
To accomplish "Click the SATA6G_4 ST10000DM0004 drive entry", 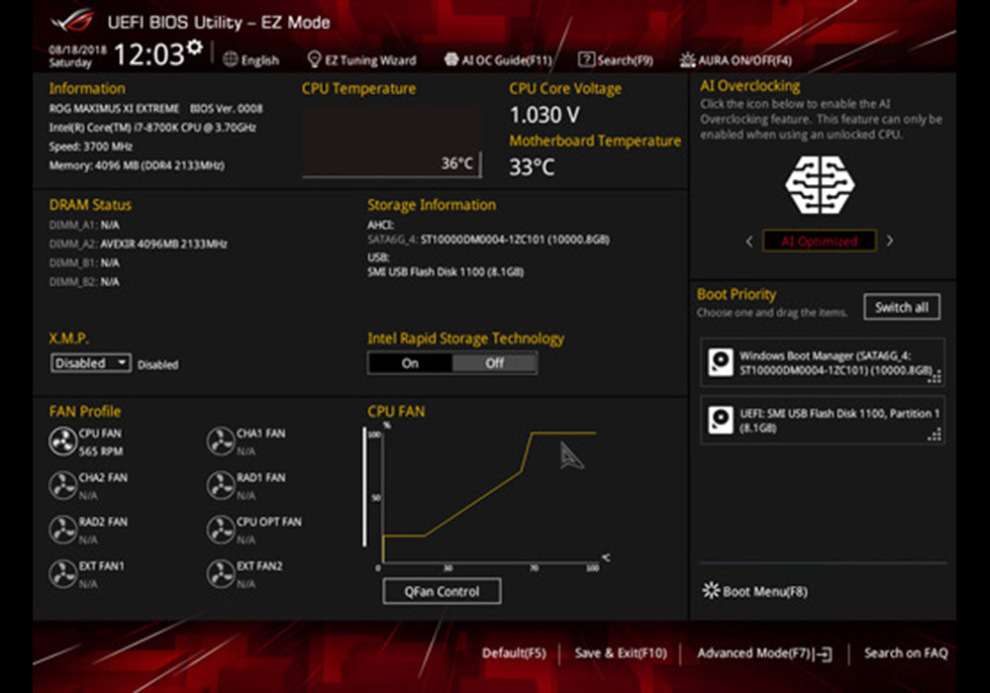I will click(489, 239).
